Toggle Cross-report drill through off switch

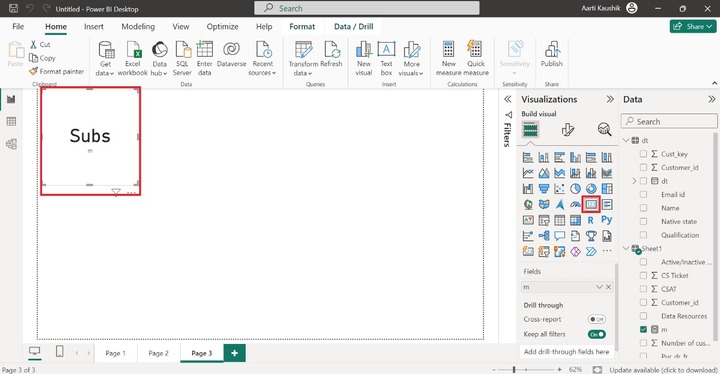(596, 319)
